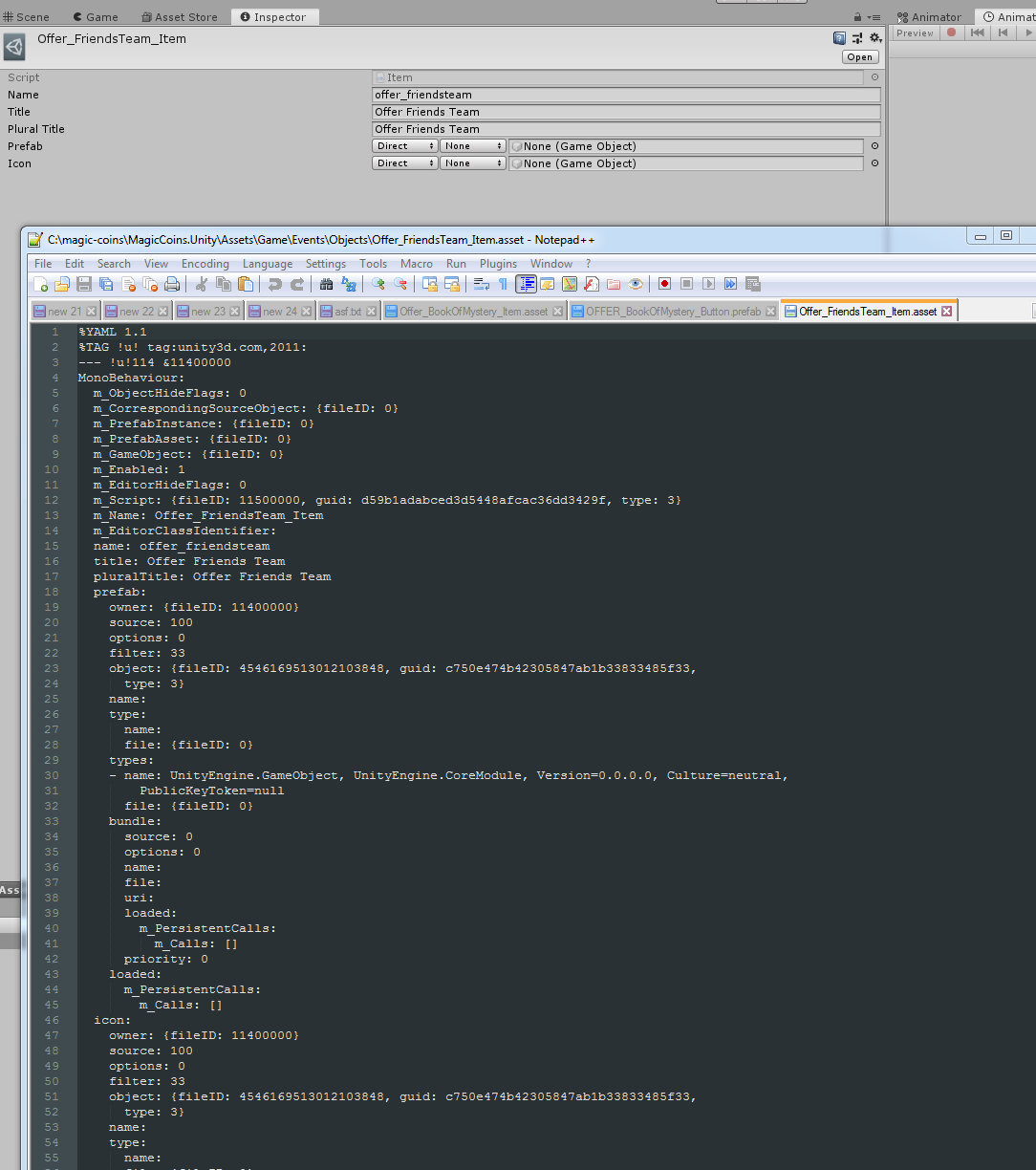This screenshot has width=1036, height=1170.
Task: Click the Prefab None (Game Object) field
Action: click(x=686, y=146)
